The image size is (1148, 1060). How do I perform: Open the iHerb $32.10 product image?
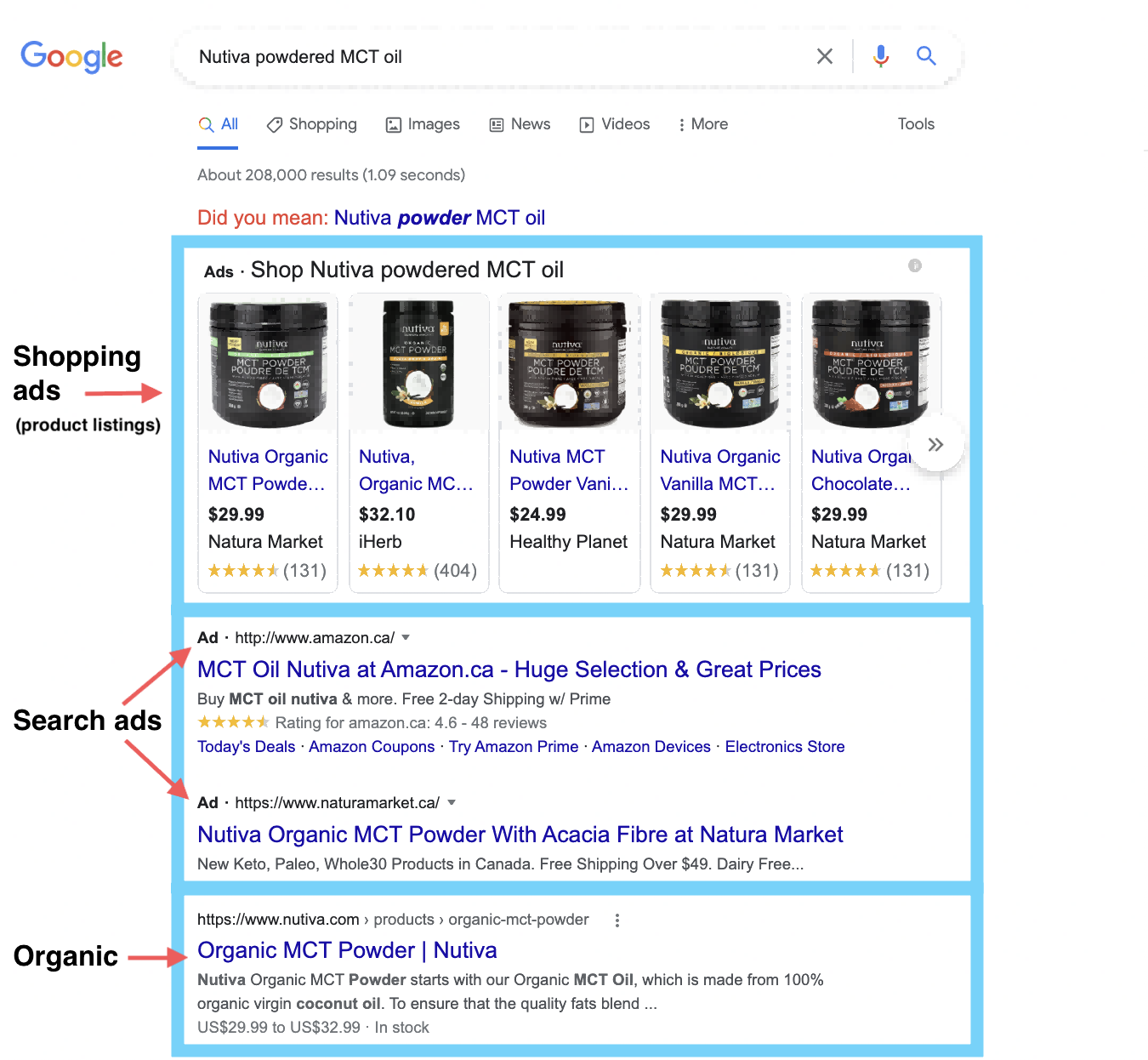coord(419,363)
